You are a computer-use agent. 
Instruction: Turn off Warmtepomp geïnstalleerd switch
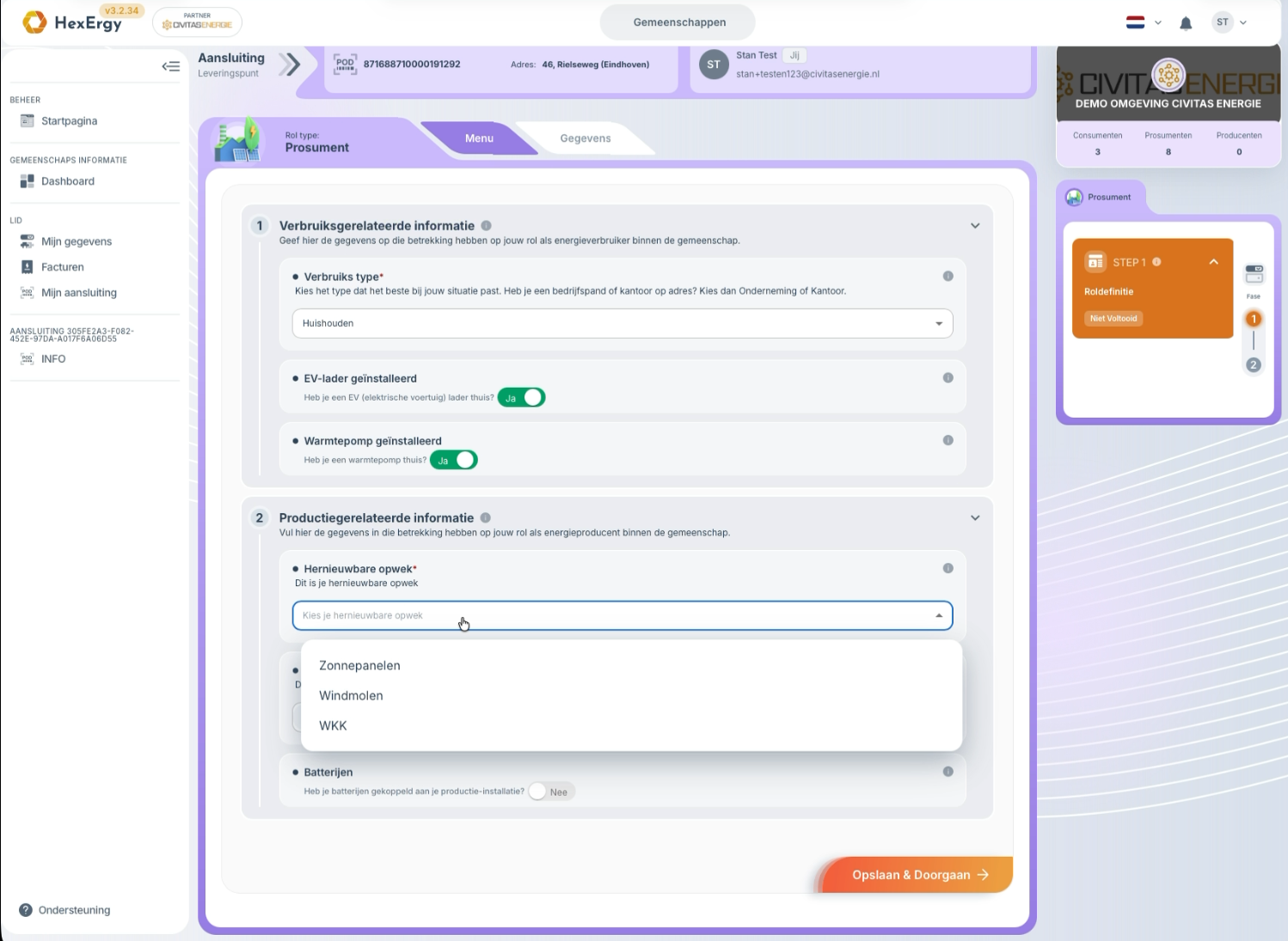(x=454, y=460)
